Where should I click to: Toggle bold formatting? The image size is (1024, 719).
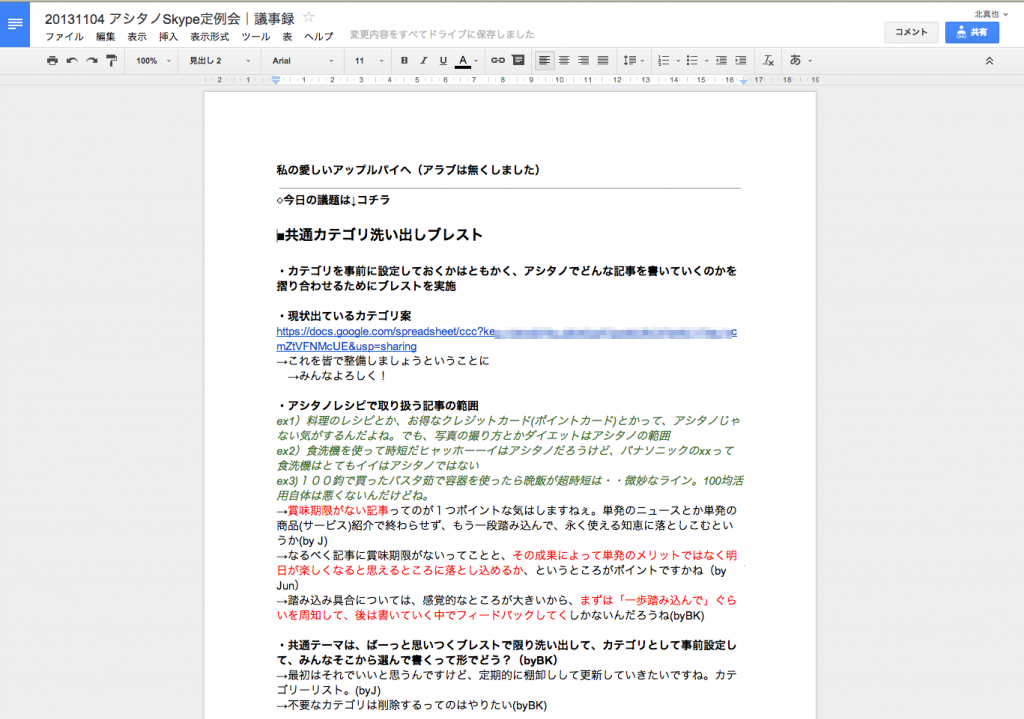coord(404,61)
